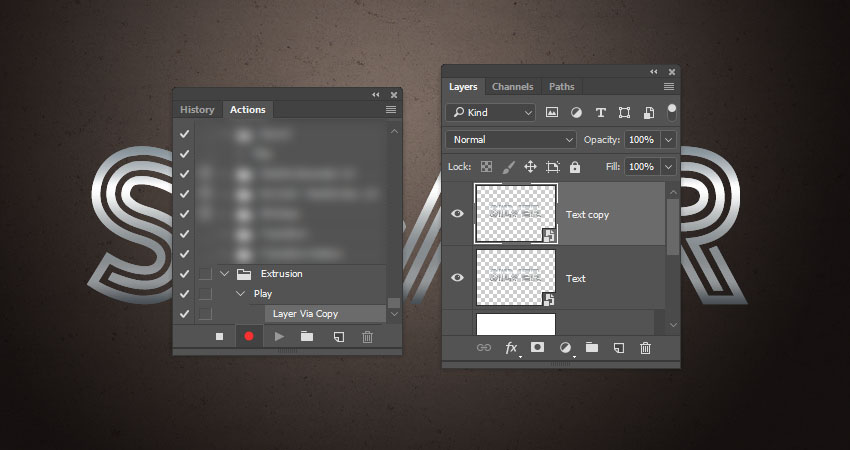This screenshot has height=450, width=850.
Task: Click the Link Layers icon
Action: pos(484,347)
